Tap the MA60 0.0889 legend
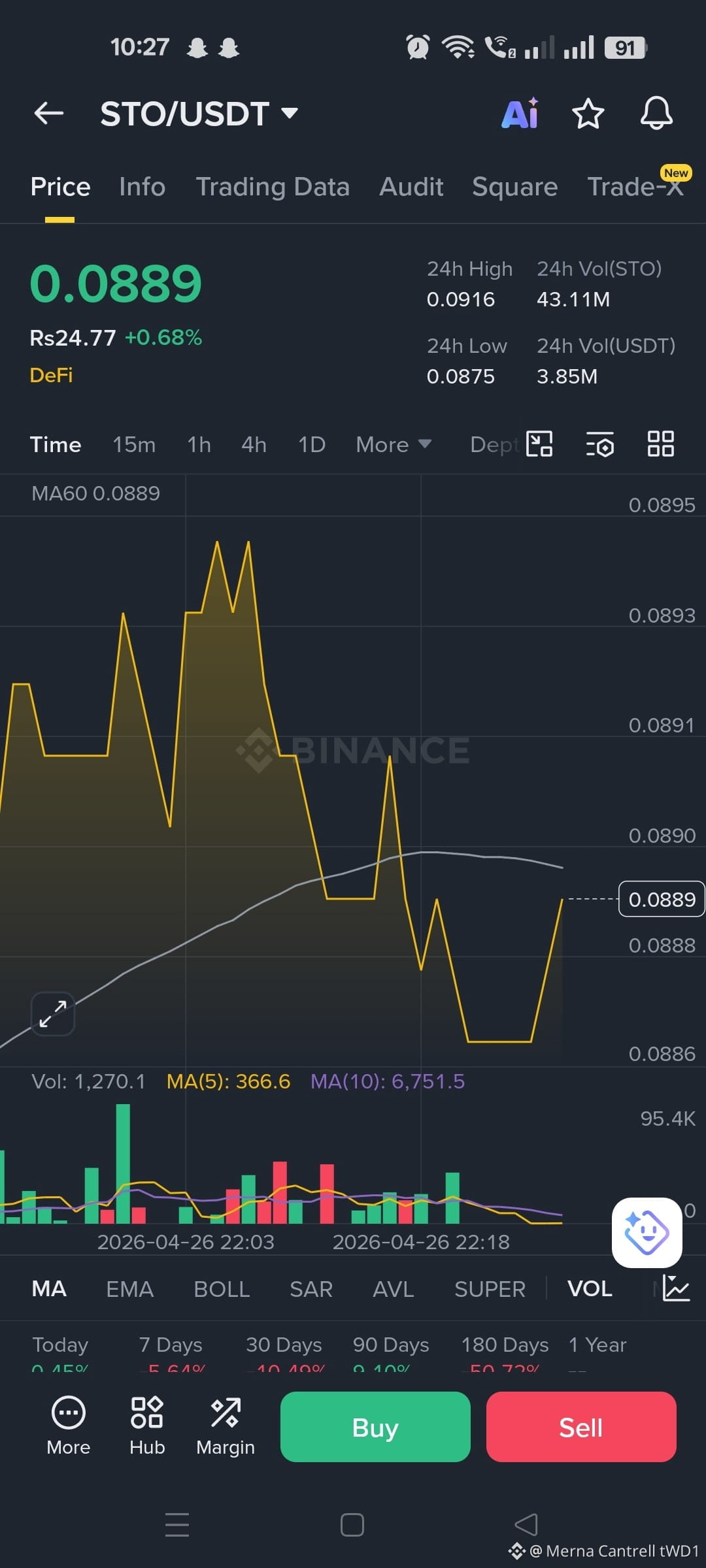Viewport: 706px width, 1568px height. point(95,493)
